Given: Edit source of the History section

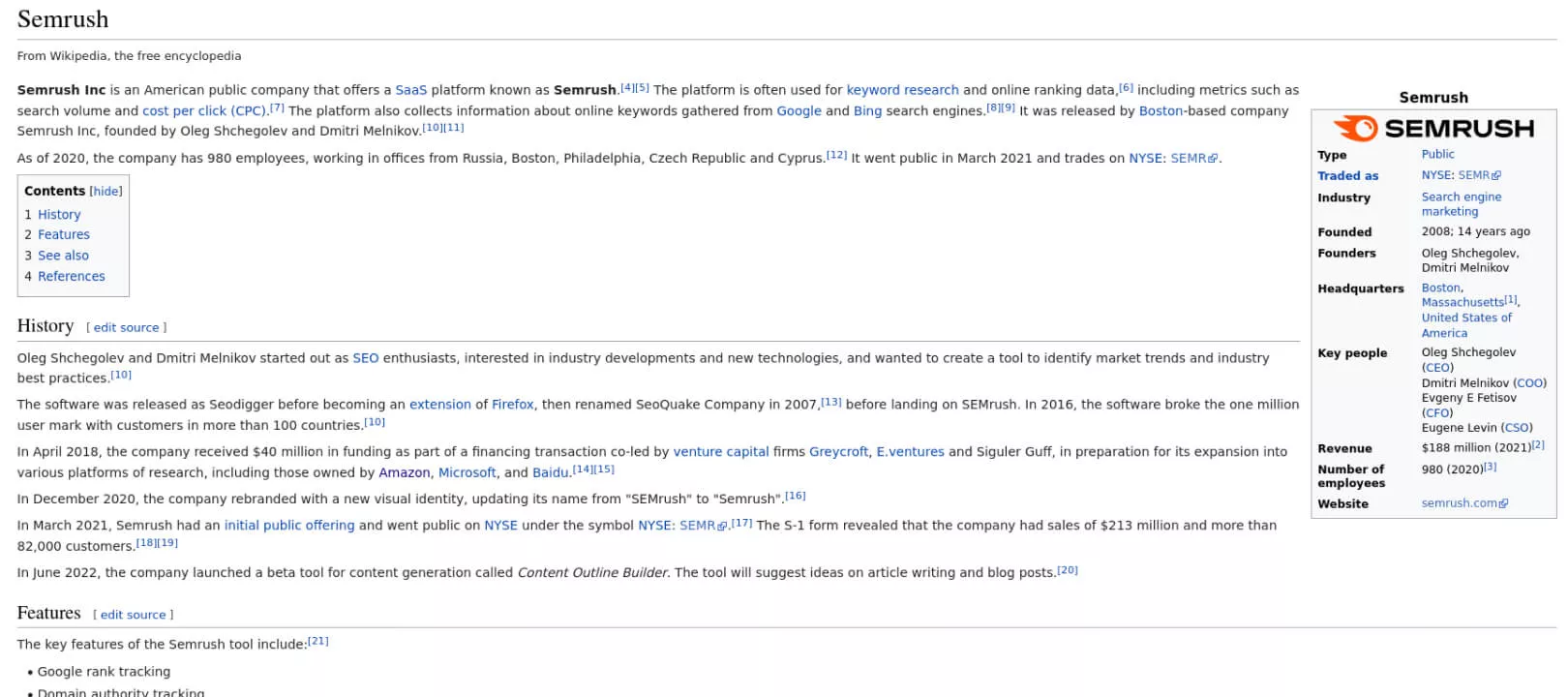Looking at the screenshot, I should click(x=126, y=328).
